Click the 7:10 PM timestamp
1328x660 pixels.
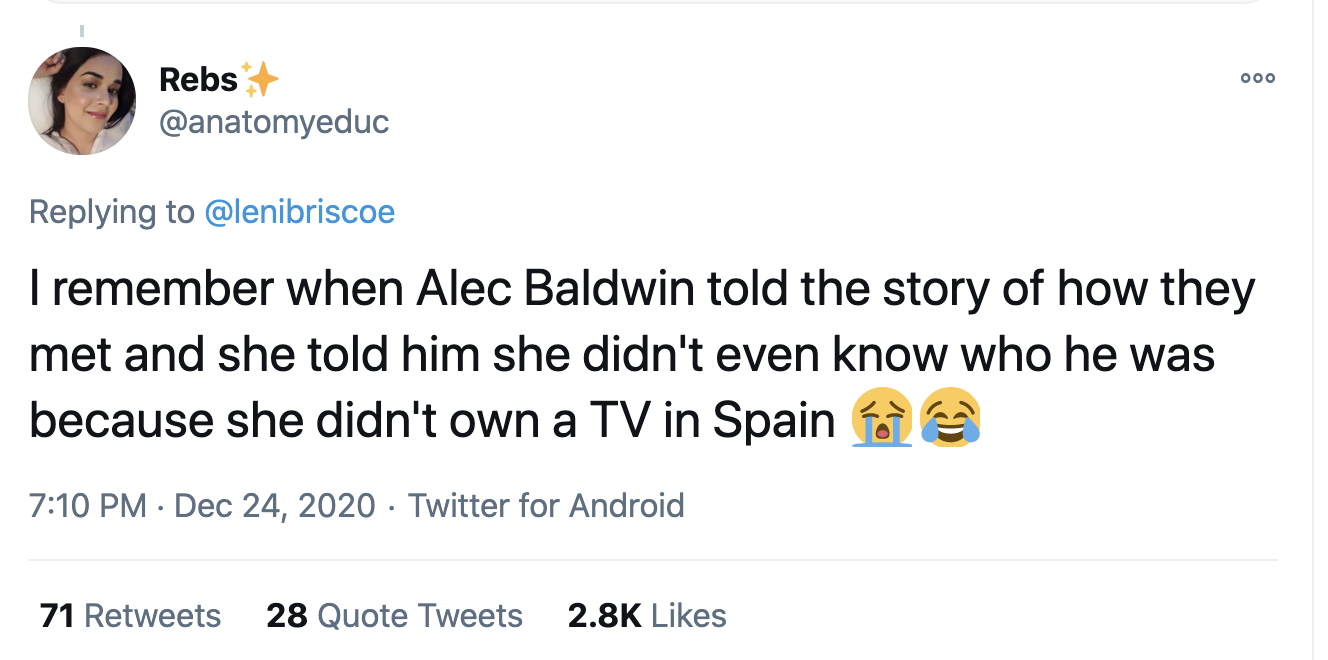(x=89, y=505)
